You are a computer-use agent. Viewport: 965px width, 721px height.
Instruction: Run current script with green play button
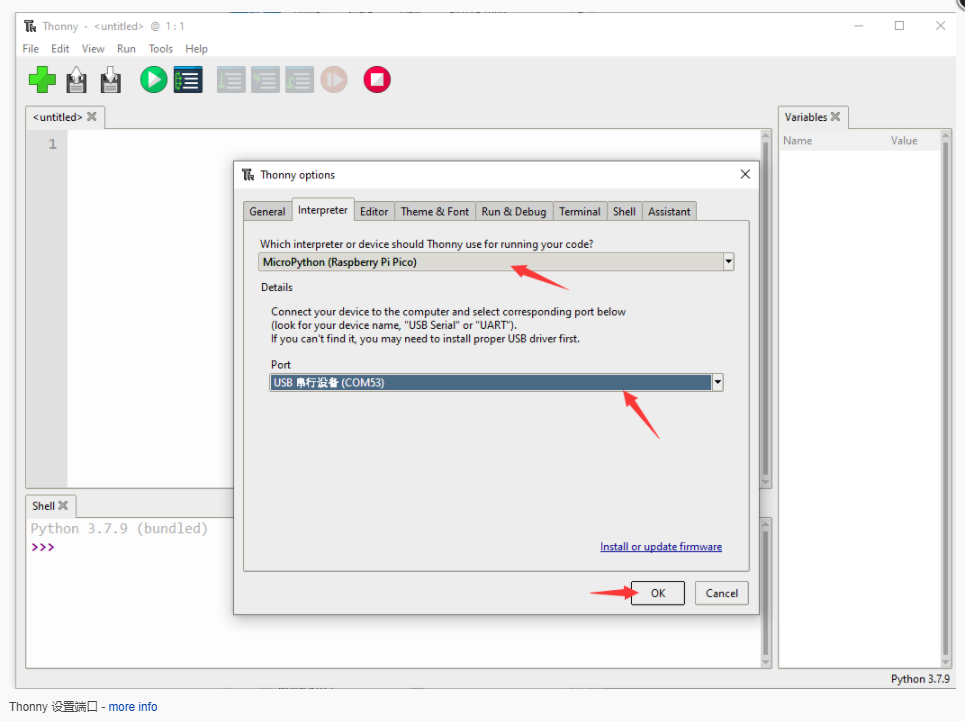click(153, 80)
